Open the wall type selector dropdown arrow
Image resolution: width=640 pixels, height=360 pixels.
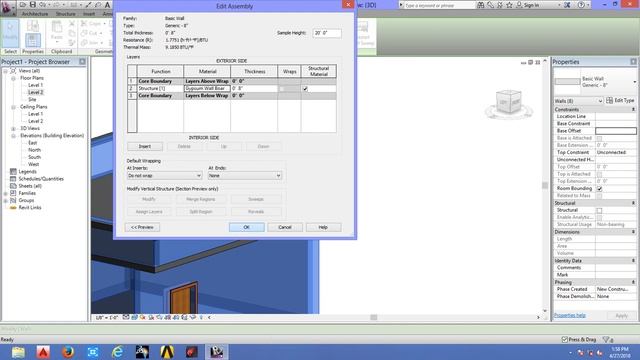pyautogui.click(x=634, y=82)
